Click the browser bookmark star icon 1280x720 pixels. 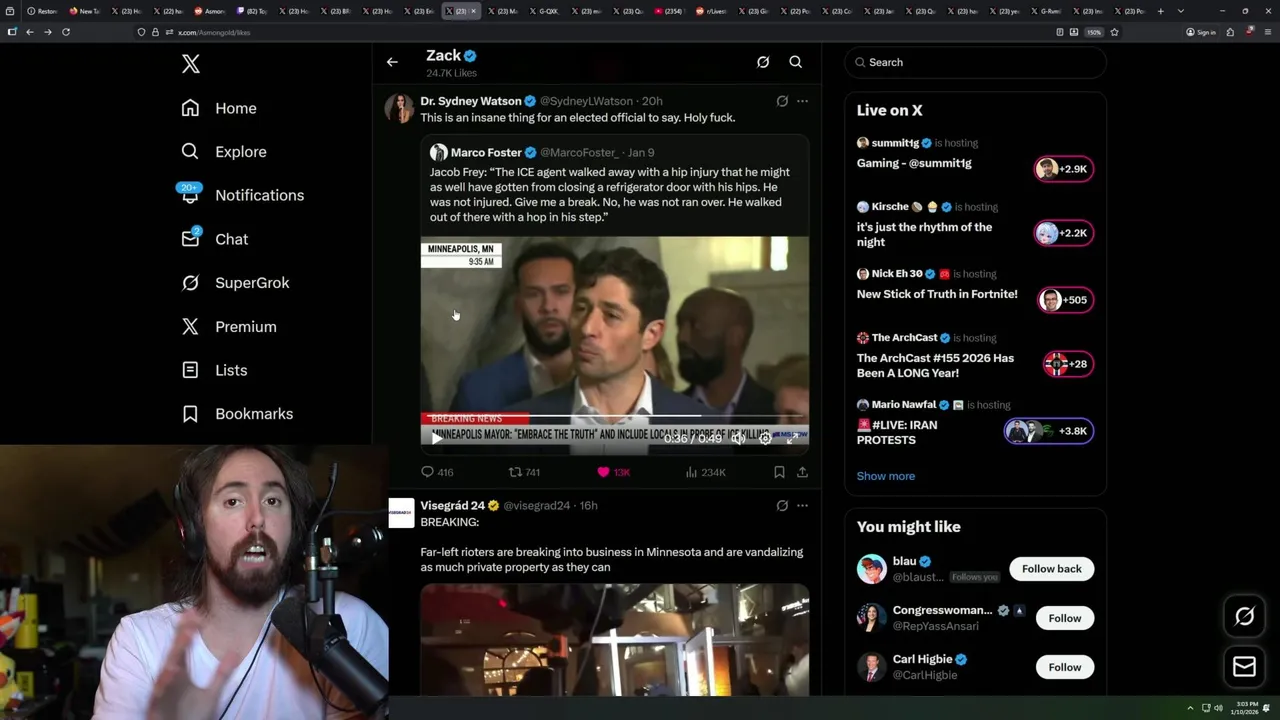[1114, 32]
